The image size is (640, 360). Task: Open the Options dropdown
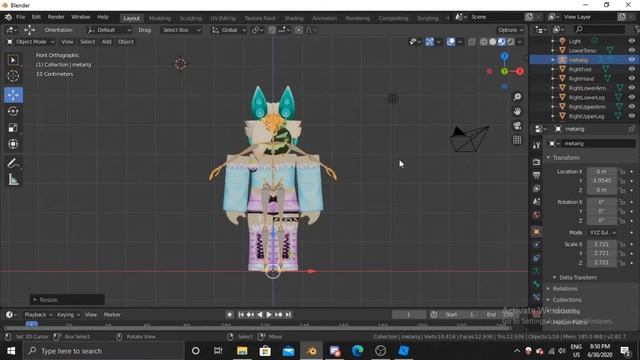click(x=510, y=30)
